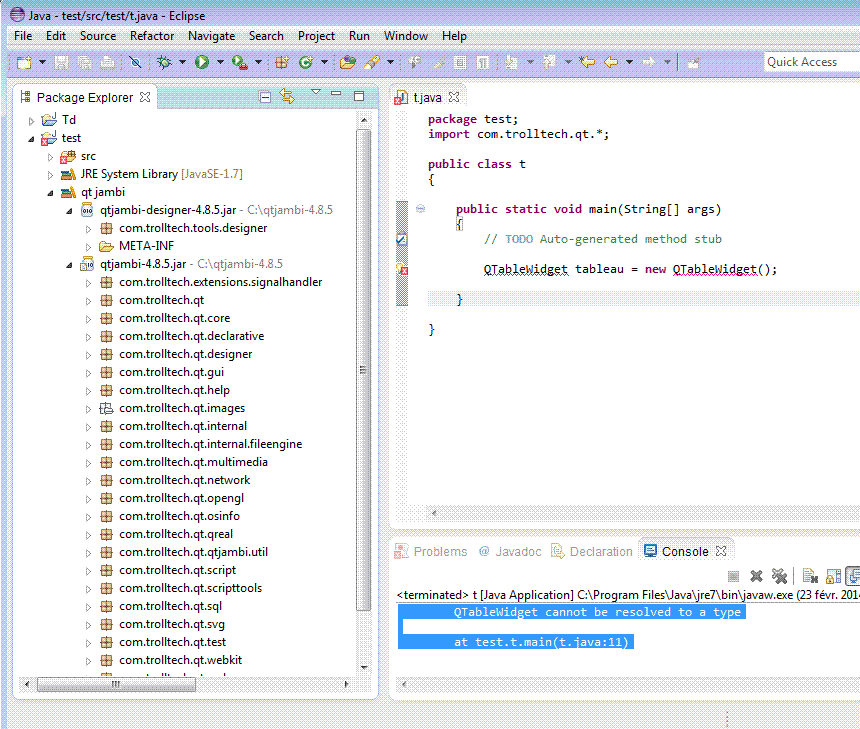Open External Tools dropdown arrow
Image resolution: width=860 pixels, height=729 pixels.
[x=258, y=62]
